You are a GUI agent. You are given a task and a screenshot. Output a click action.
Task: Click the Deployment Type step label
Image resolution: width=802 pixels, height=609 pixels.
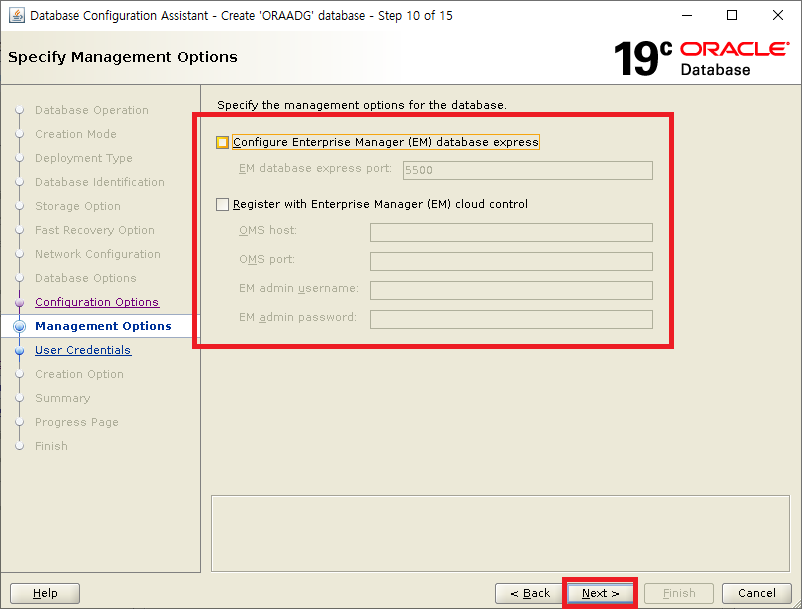83,159
